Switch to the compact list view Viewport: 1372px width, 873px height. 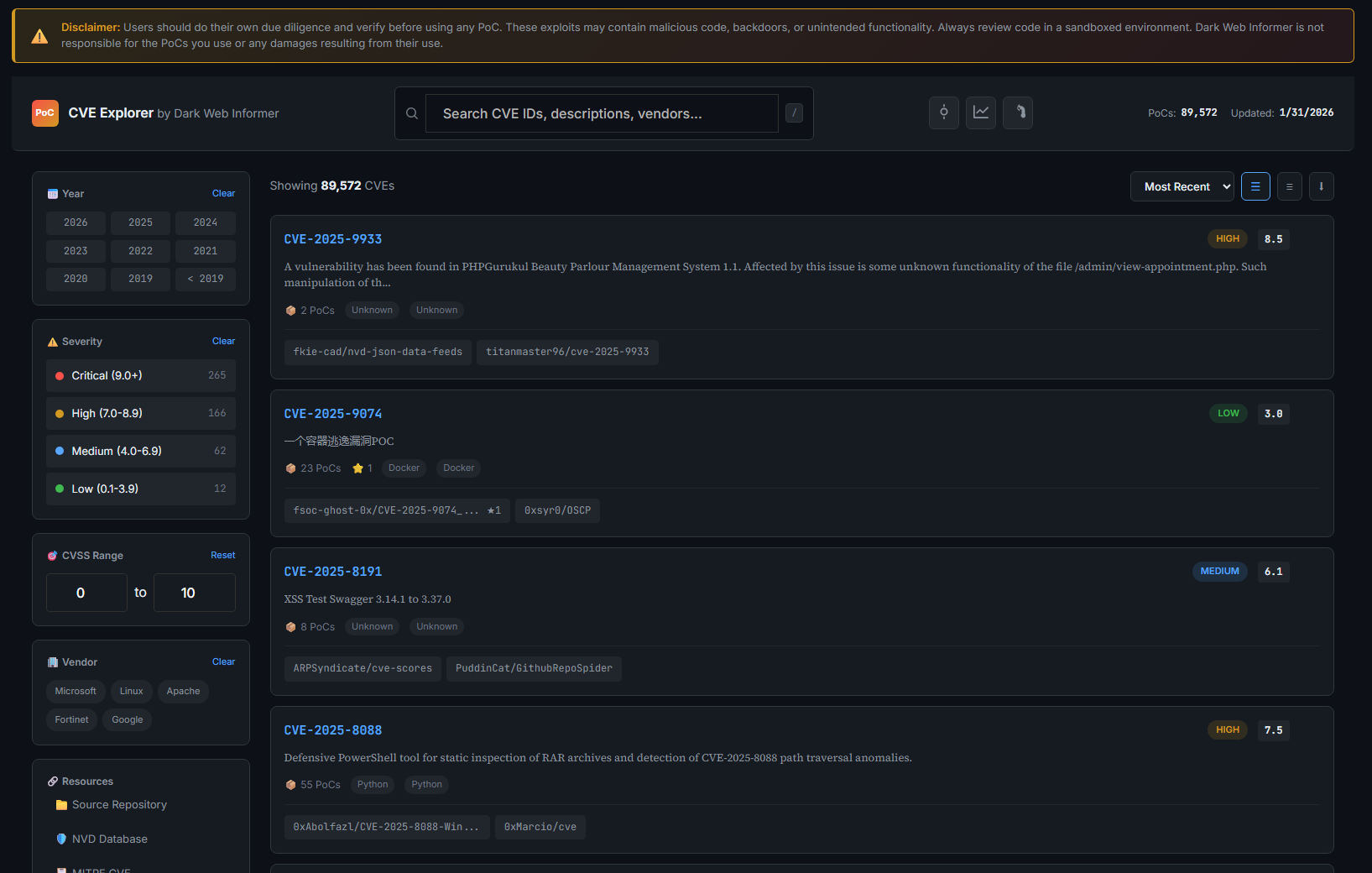click(1289, 186)
